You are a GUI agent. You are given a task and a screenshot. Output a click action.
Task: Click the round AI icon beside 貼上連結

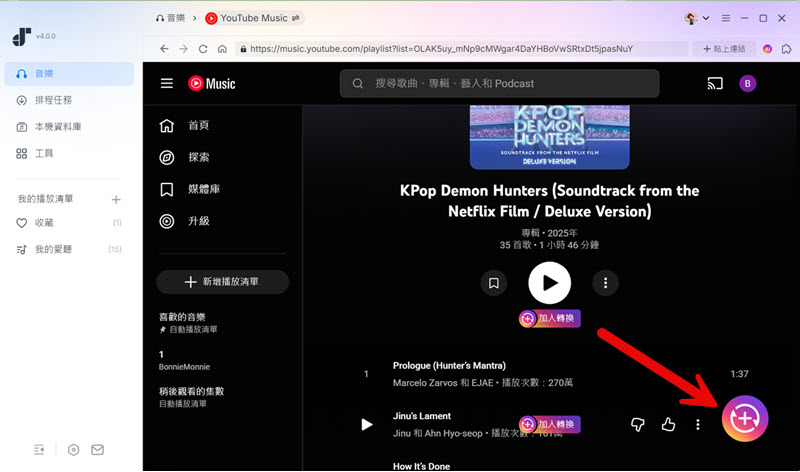click(767, 49)
